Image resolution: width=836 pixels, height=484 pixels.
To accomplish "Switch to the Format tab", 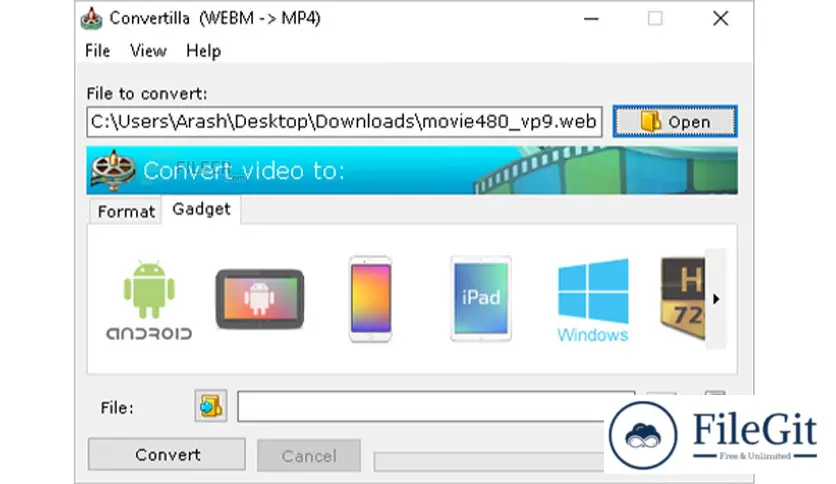I will tap(126, 212).
